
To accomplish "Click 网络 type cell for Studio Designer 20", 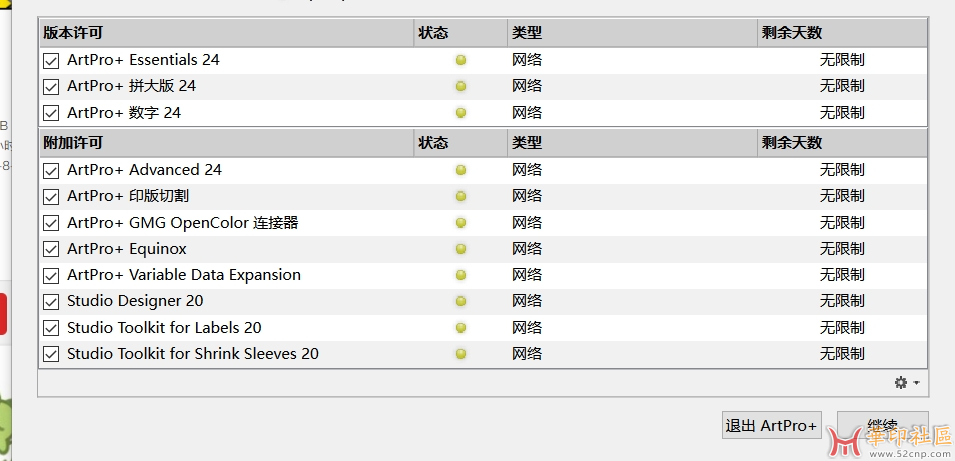I will tap(527, 301).
